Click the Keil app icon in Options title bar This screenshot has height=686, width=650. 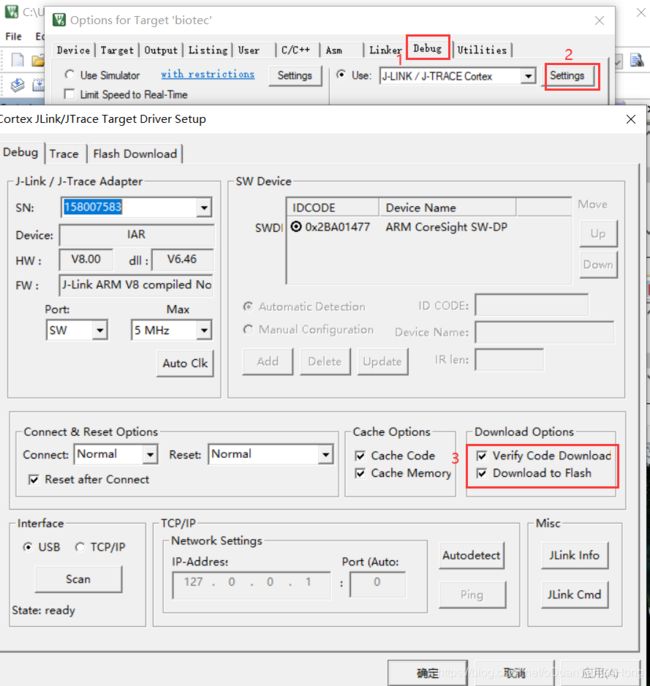point(59,20)
